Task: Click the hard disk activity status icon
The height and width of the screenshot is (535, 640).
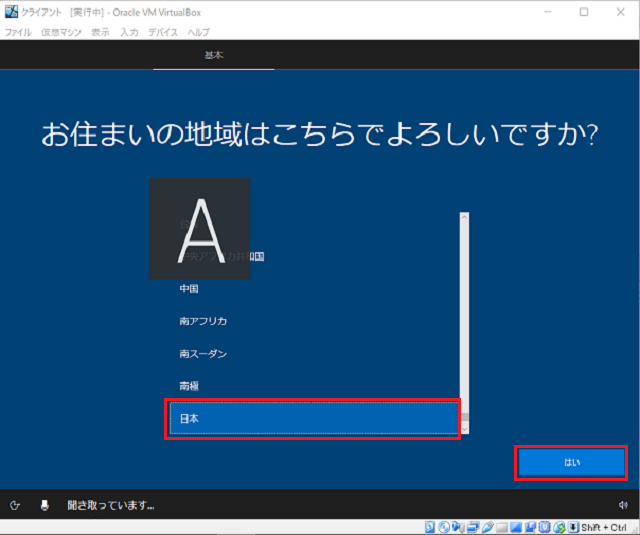Action: coord(430,527)
